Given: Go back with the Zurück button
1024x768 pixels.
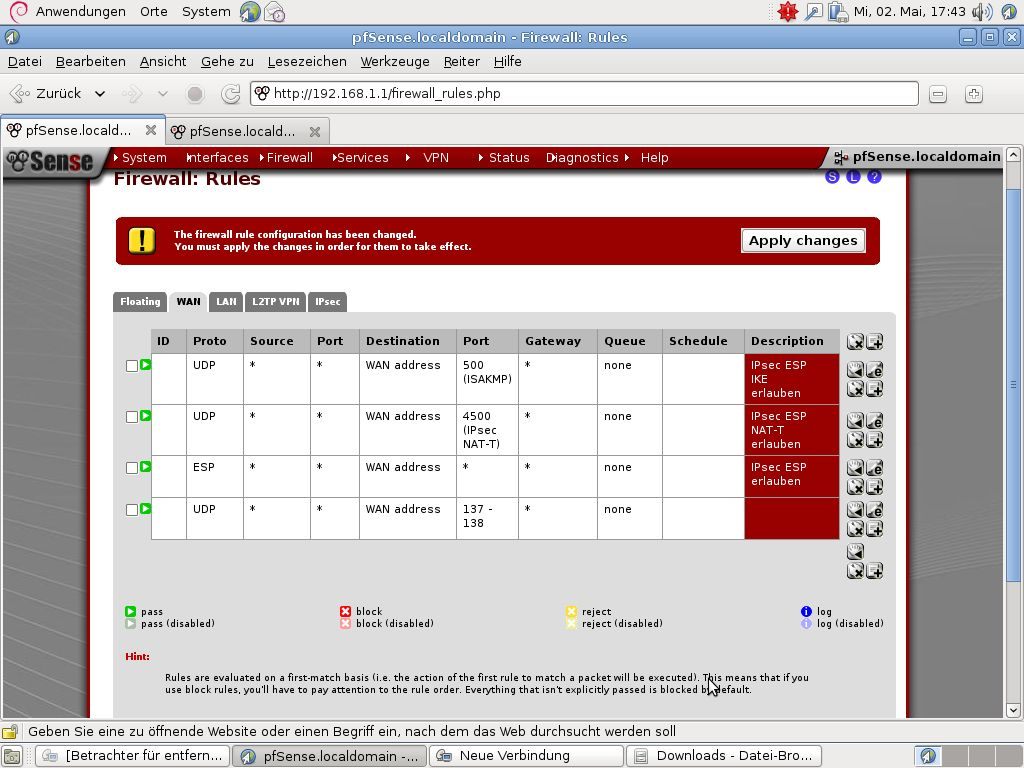Looking at the screenshot, I should point(47,94).
